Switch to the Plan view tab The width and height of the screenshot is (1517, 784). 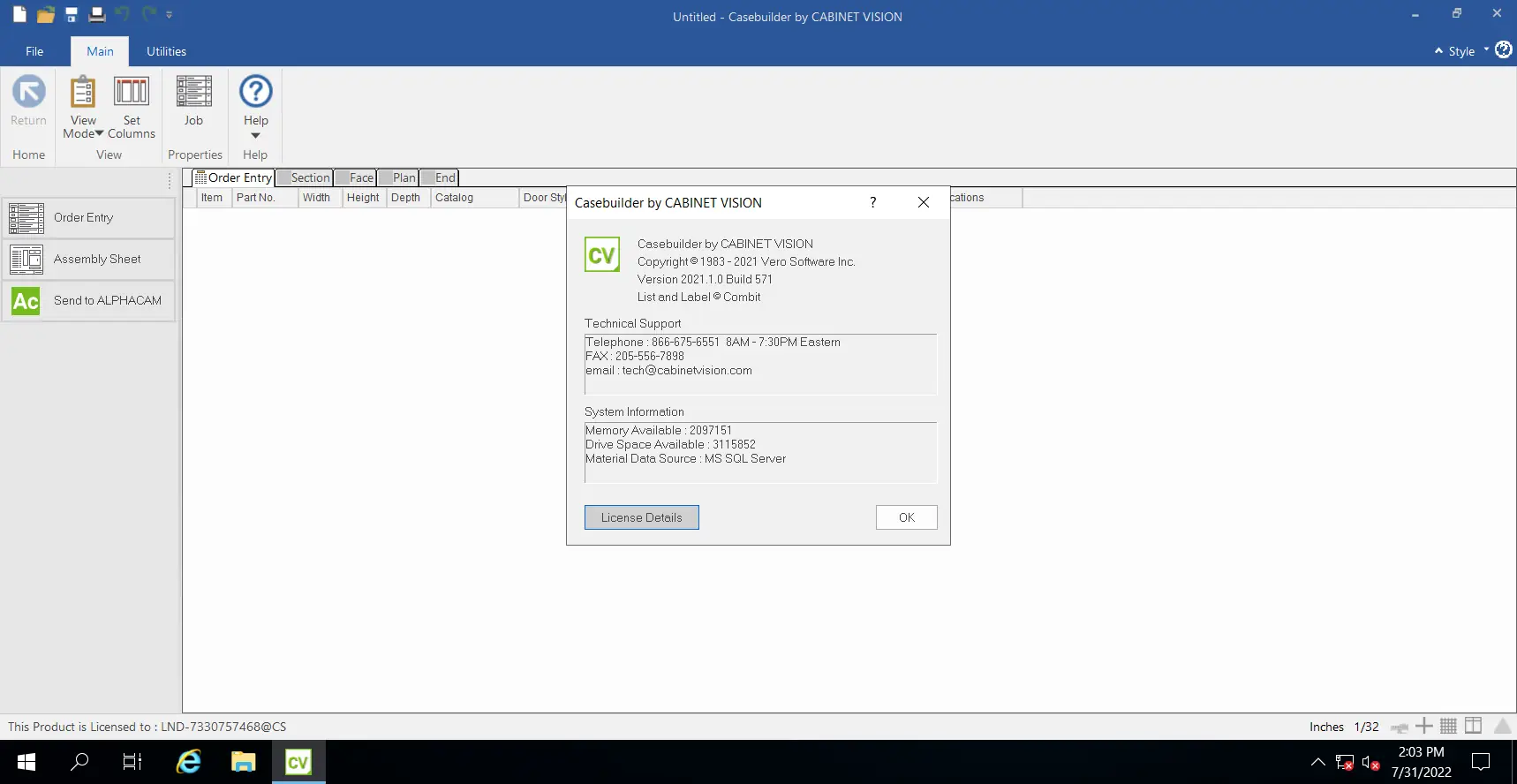pyautogui.click(x=397, y=177)
